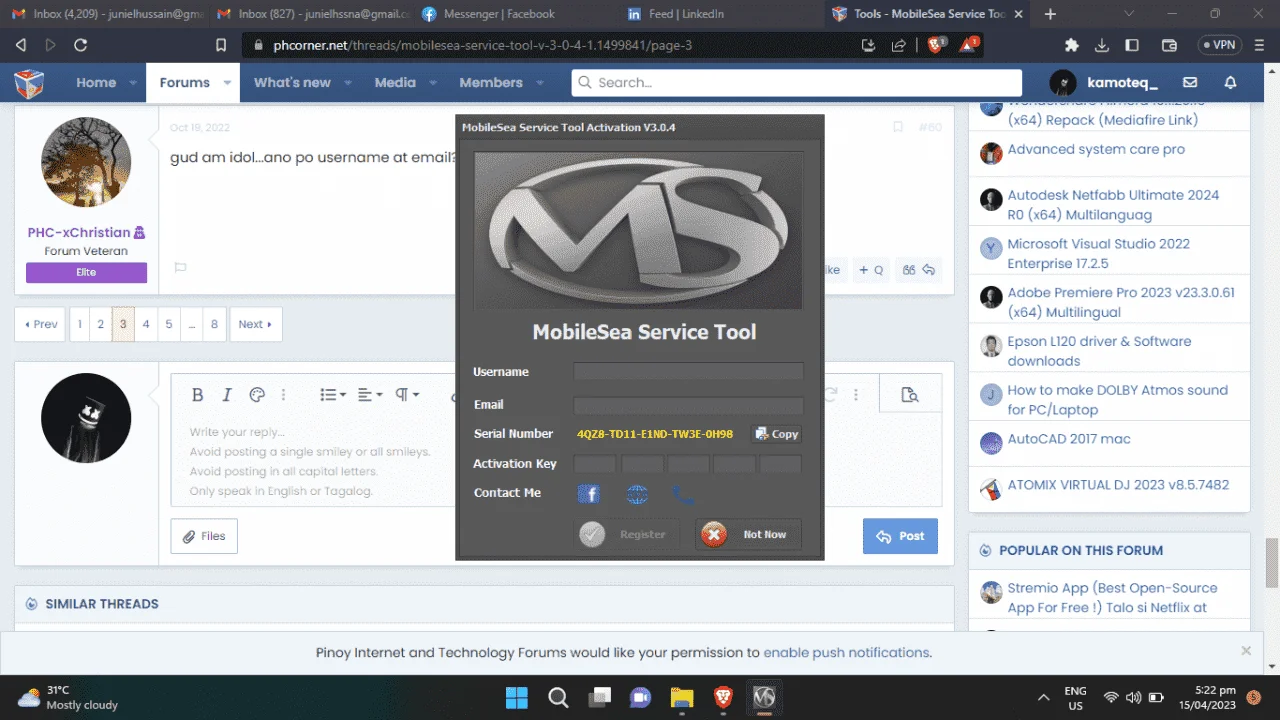Click the Not Now button
Screen dimensions: 1280x720
click(748, 535)
